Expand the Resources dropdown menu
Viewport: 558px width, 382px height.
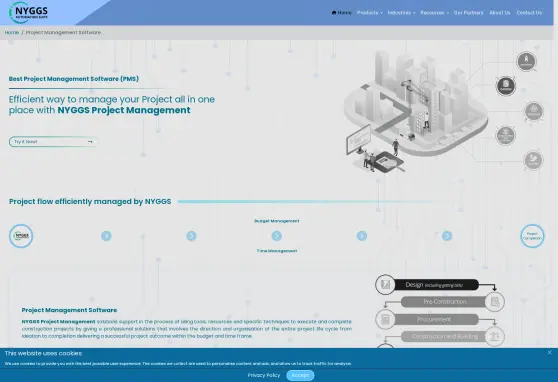(x=435, y=13)
